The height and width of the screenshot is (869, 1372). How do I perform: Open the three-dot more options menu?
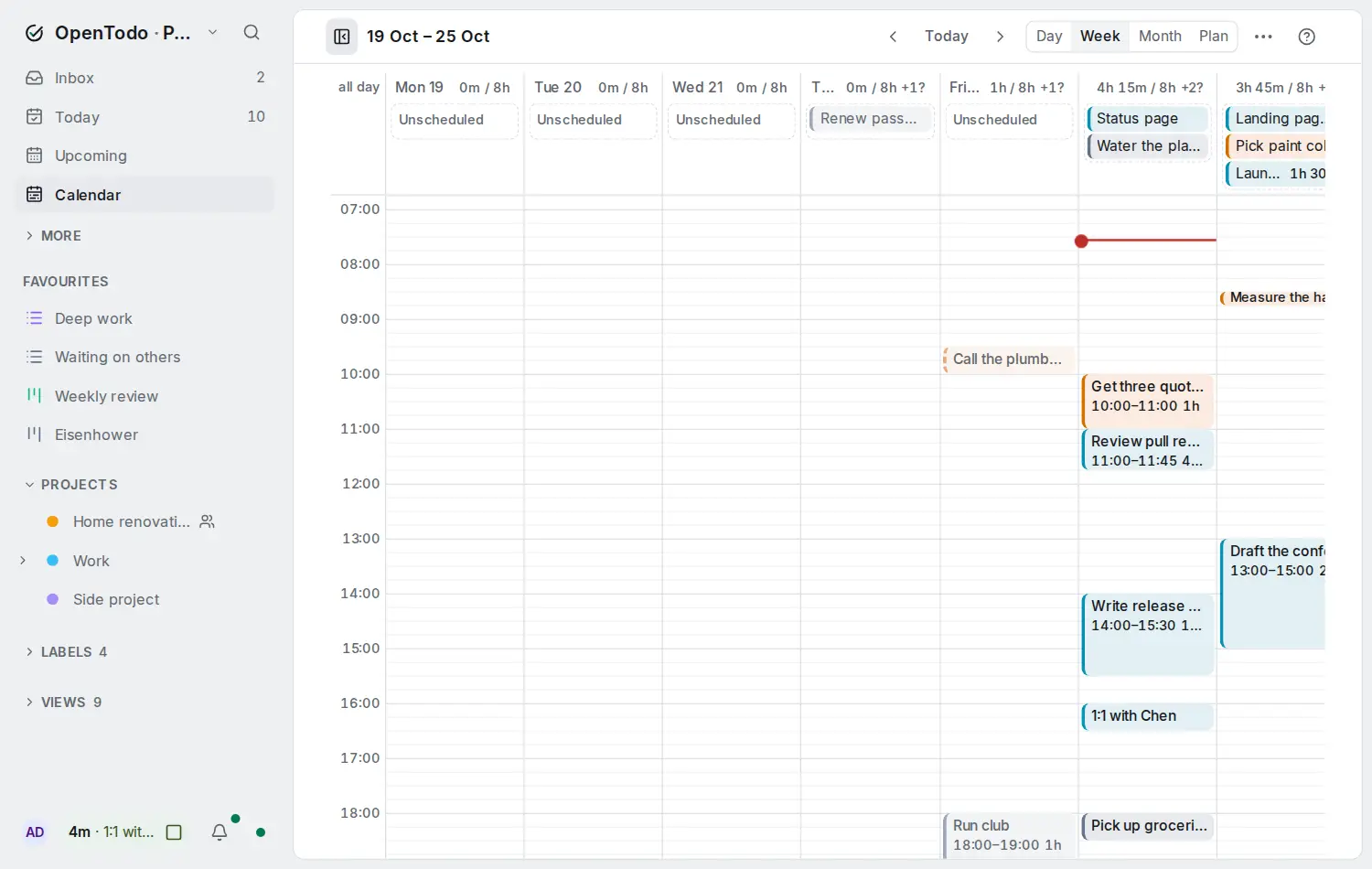tap(1263, 37)
